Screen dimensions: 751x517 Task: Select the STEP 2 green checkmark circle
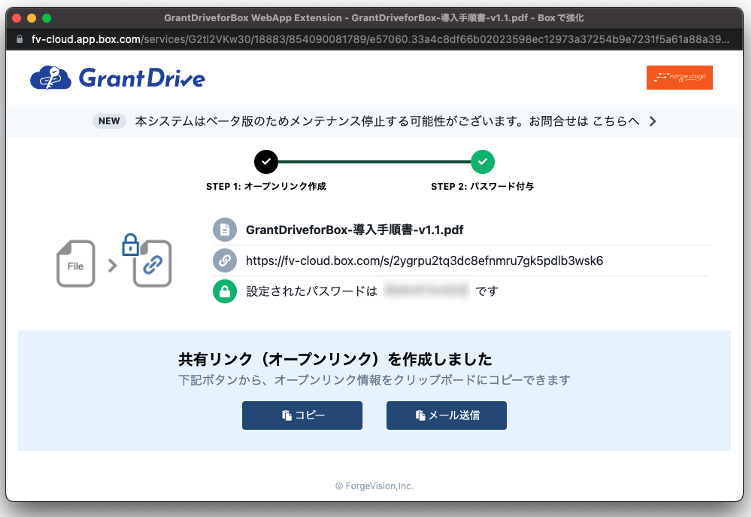[482, 162]
